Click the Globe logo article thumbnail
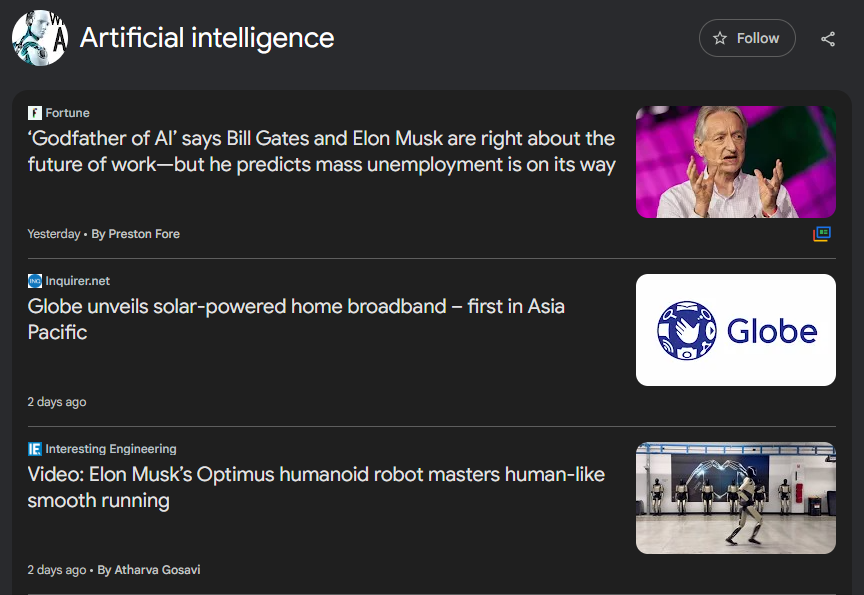Viewport: 864px width, 595px height. 735,330
